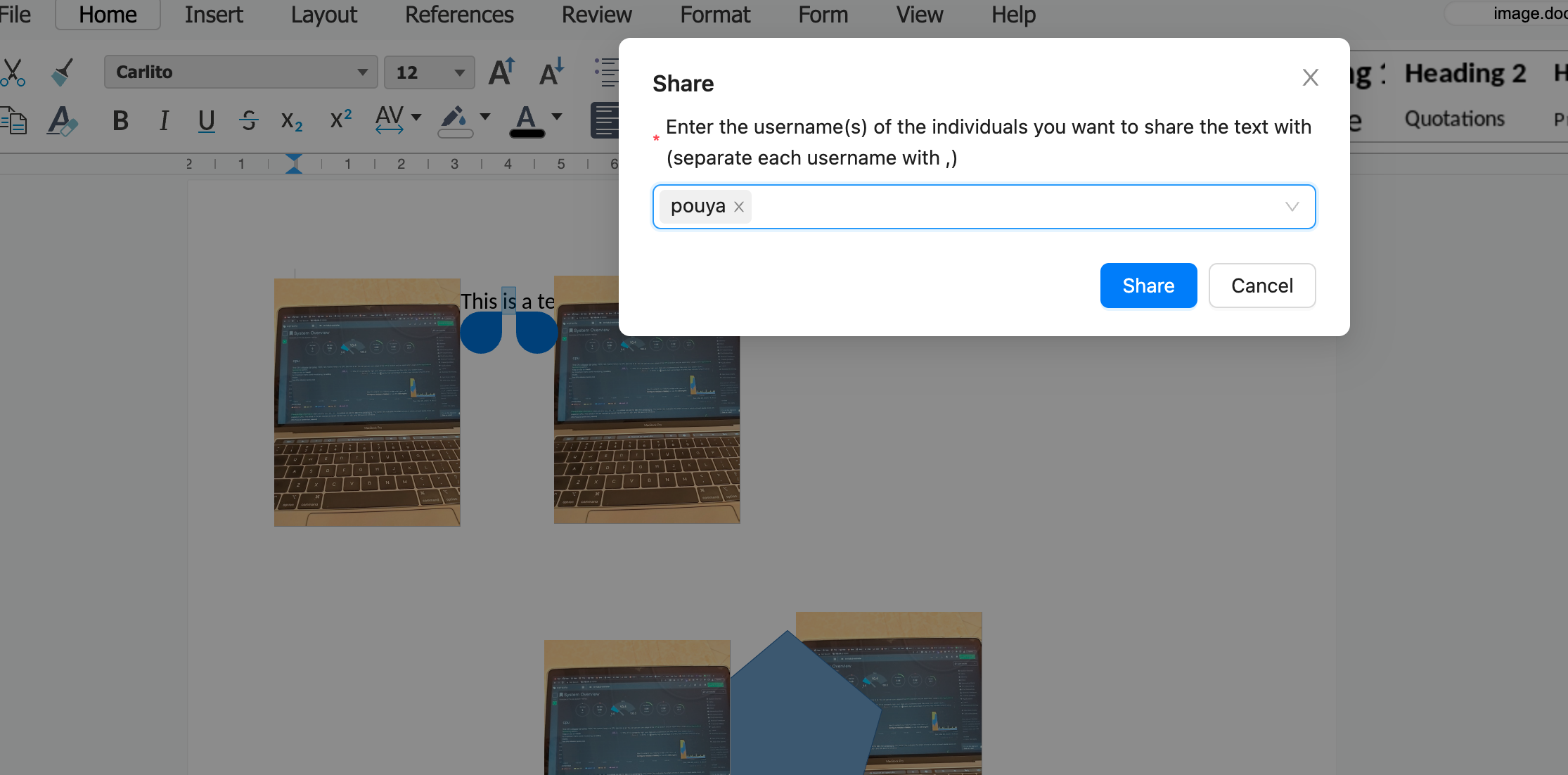This screenshot has width=1568, height=775.
Task: Open the References tab
Action: tap(459, 15)
